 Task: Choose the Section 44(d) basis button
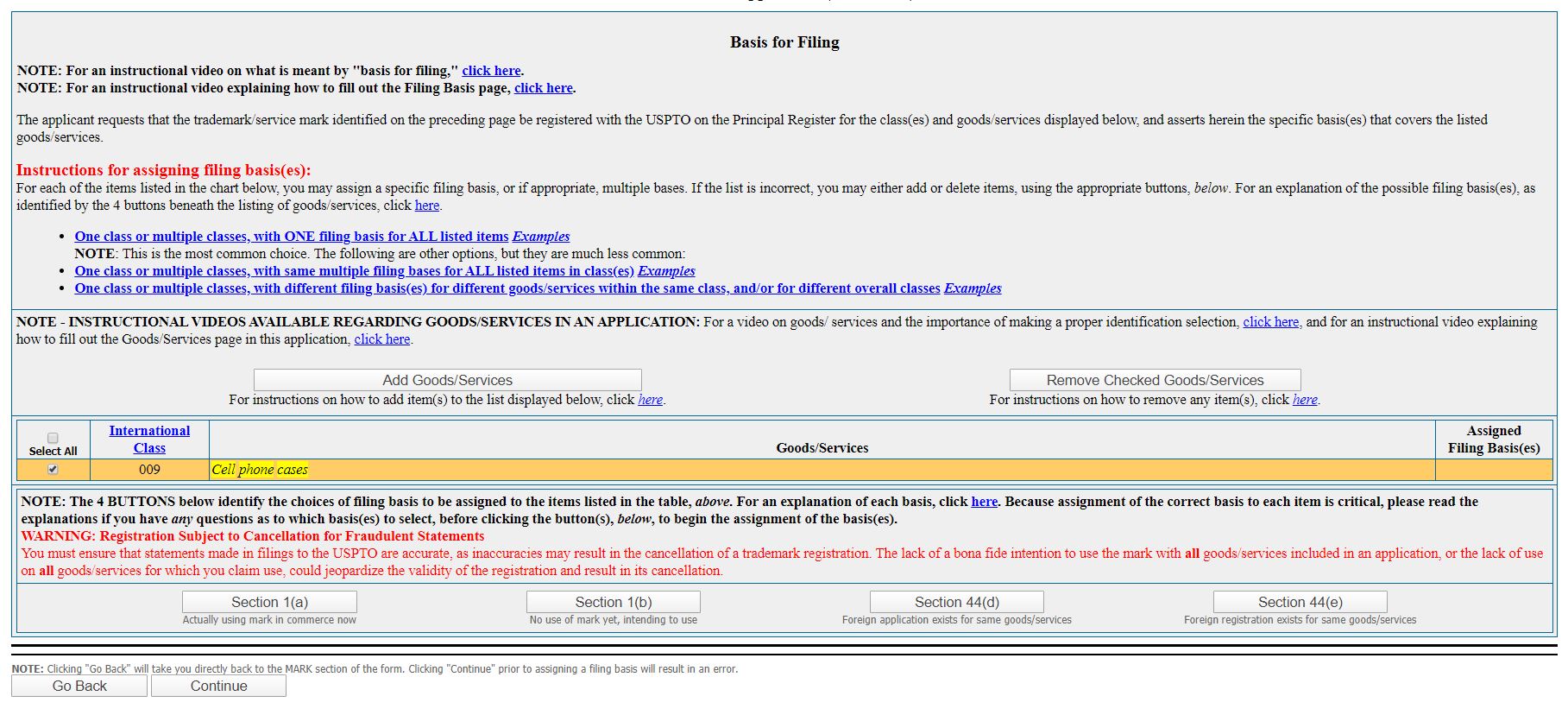point(957,602)
